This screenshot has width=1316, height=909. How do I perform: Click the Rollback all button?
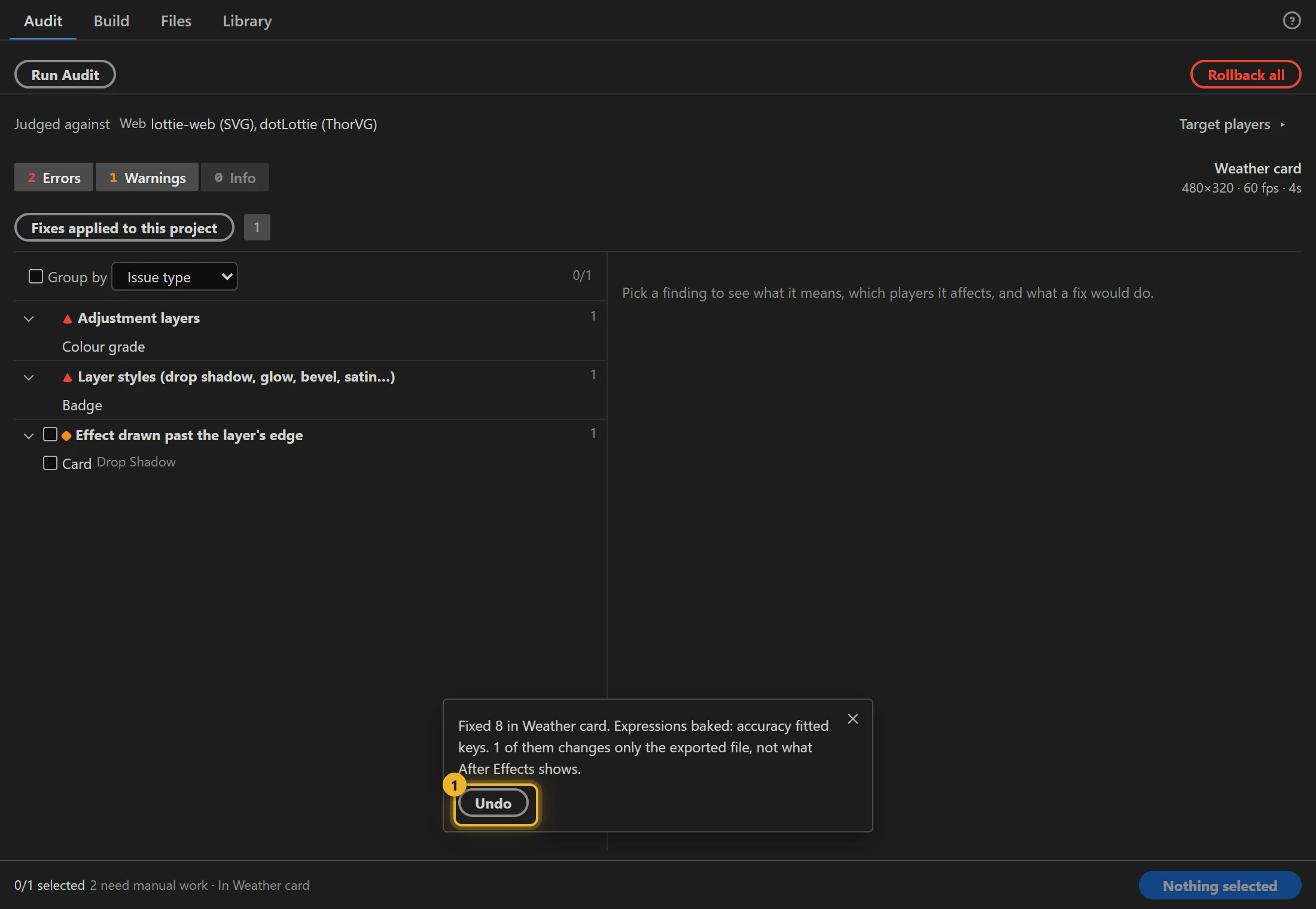pos(1246,75)
